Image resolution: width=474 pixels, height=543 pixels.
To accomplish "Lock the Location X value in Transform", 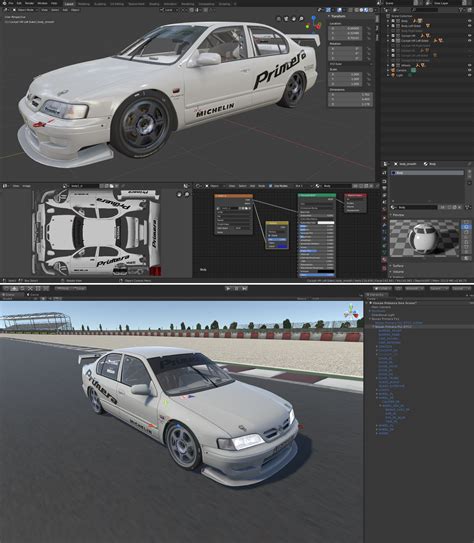I will click(368, 28).
